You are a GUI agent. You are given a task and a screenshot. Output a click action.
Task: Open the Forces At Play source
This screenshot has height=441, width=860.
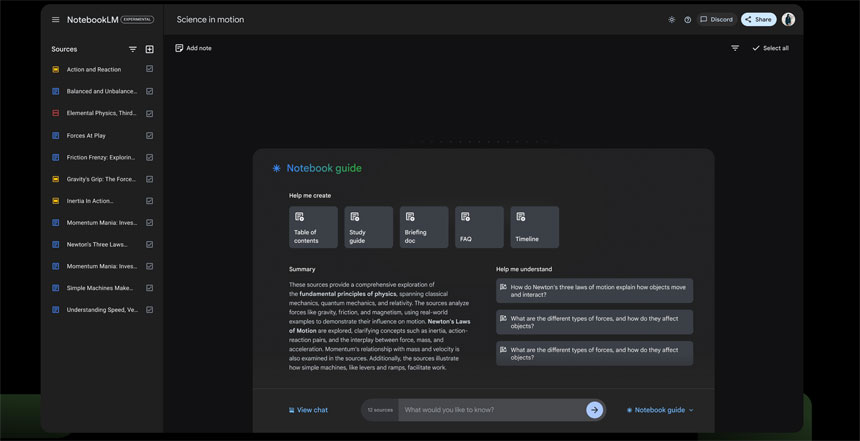click(86, 135)
